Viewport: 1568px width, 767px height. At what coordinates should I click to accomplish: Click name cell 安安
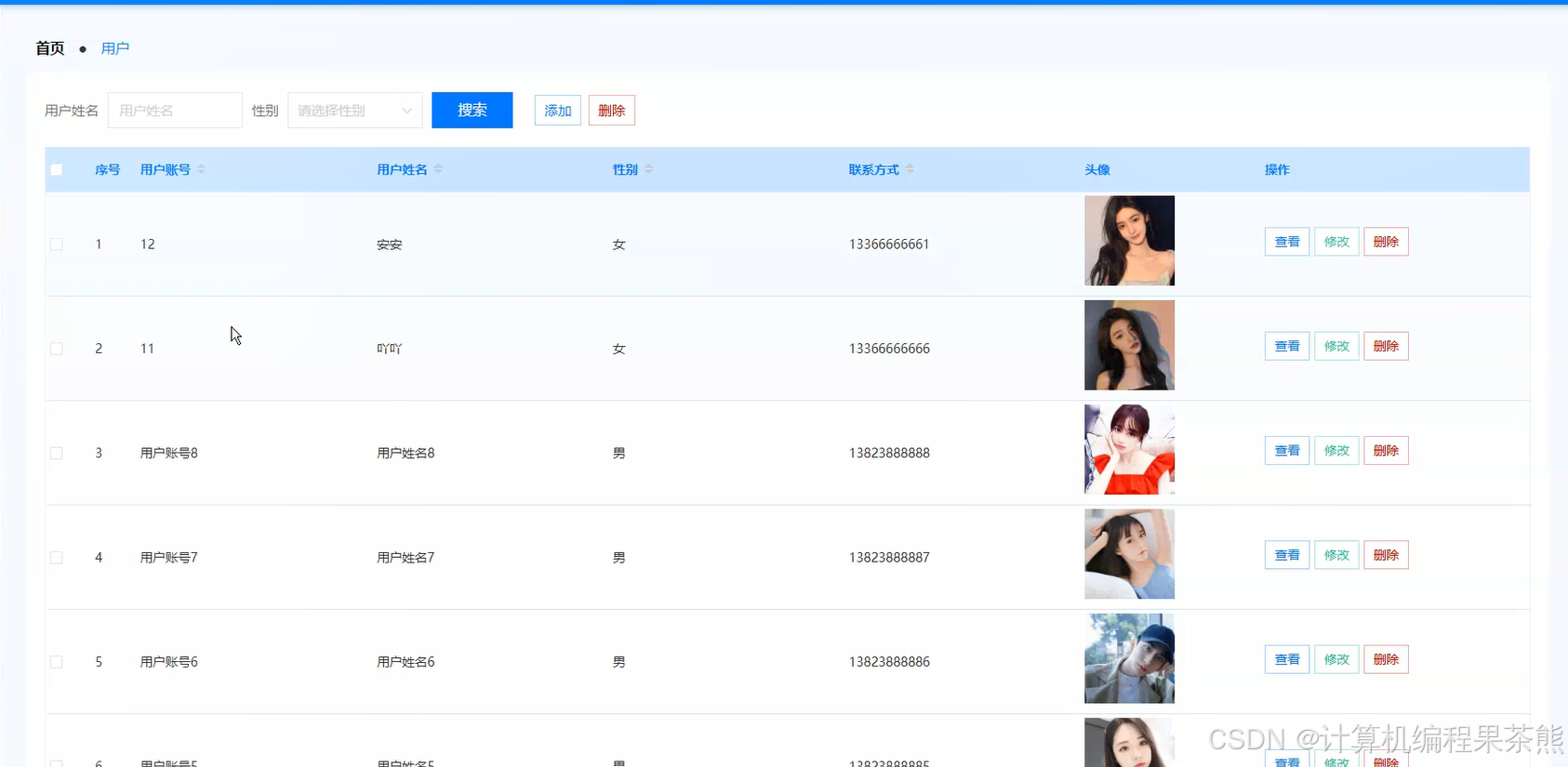pos(390,245)
